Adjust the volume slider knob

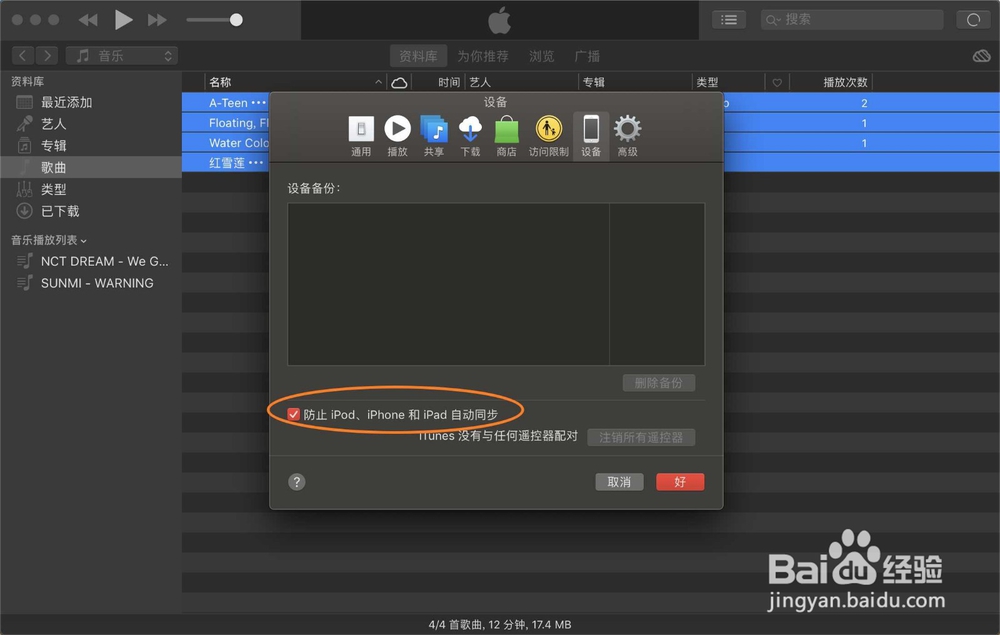[236, 20]
